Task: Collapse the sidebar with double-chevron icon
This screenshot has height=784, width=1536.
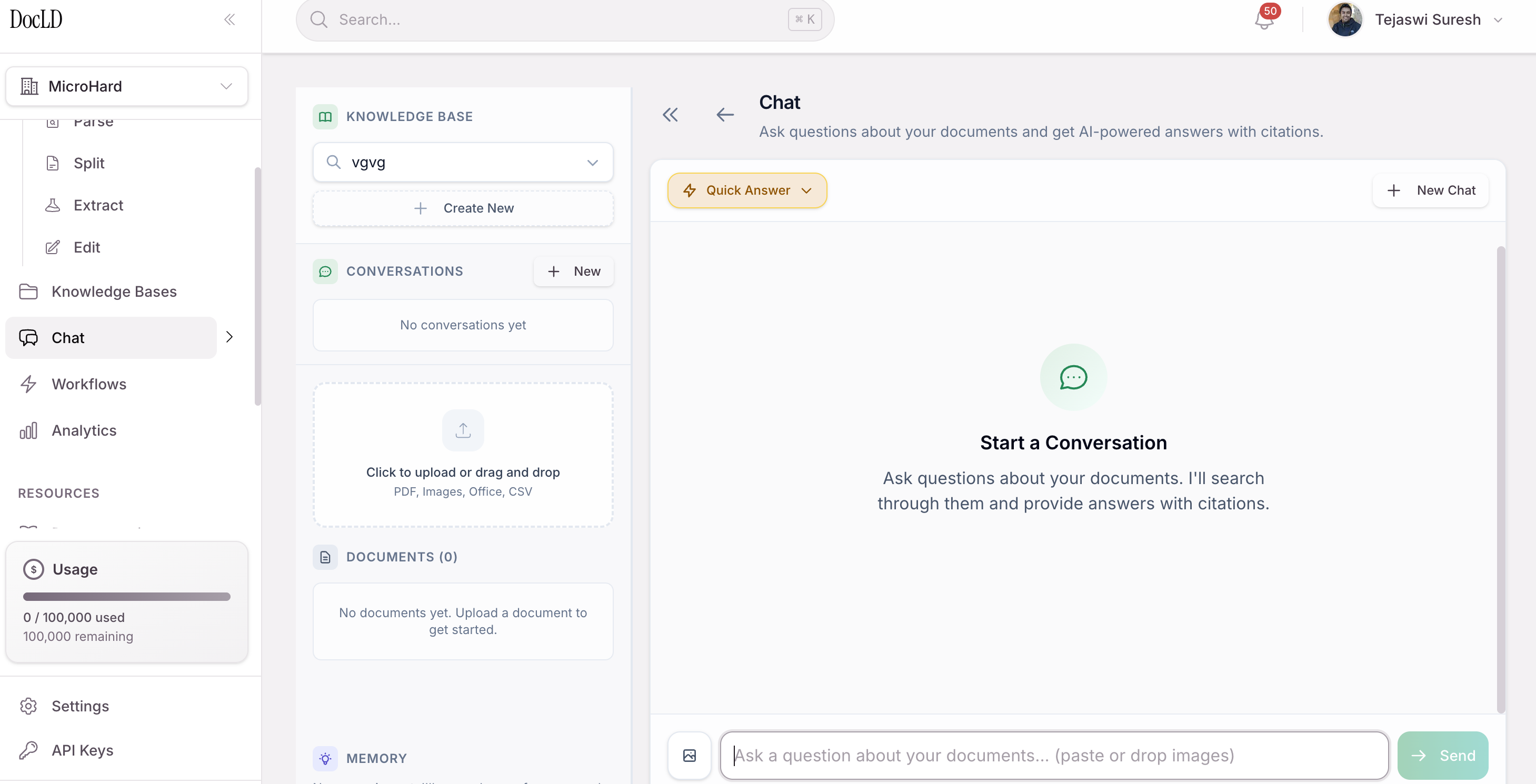Action: [230, 19]
